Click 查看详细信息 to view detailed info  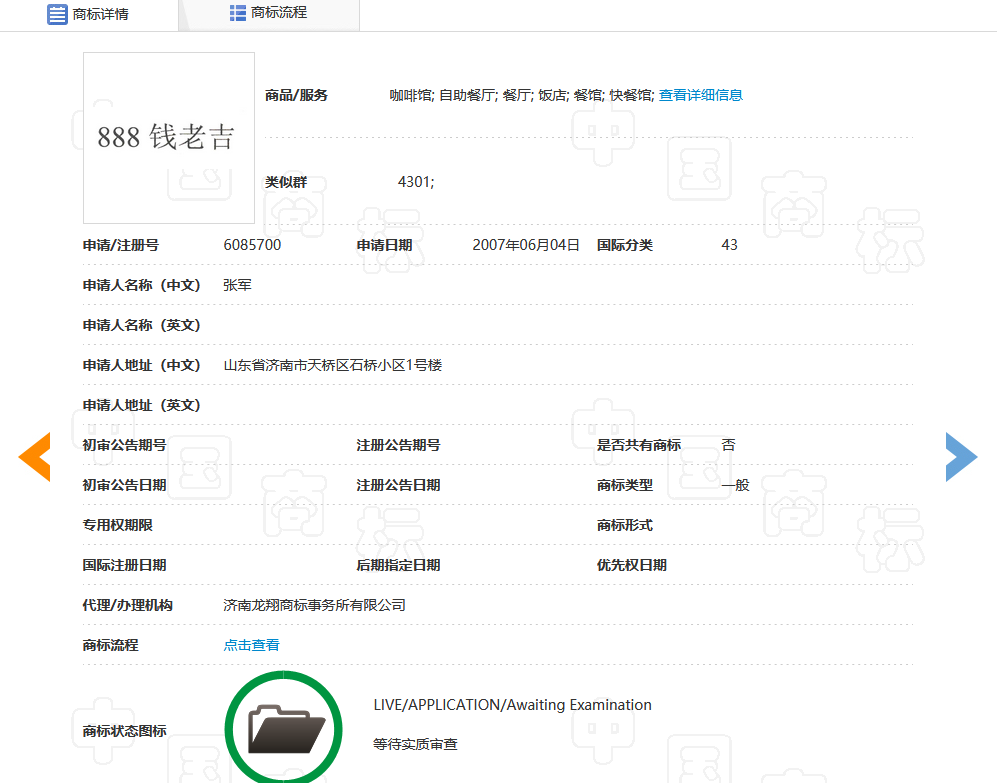click(x=700, y=95)
